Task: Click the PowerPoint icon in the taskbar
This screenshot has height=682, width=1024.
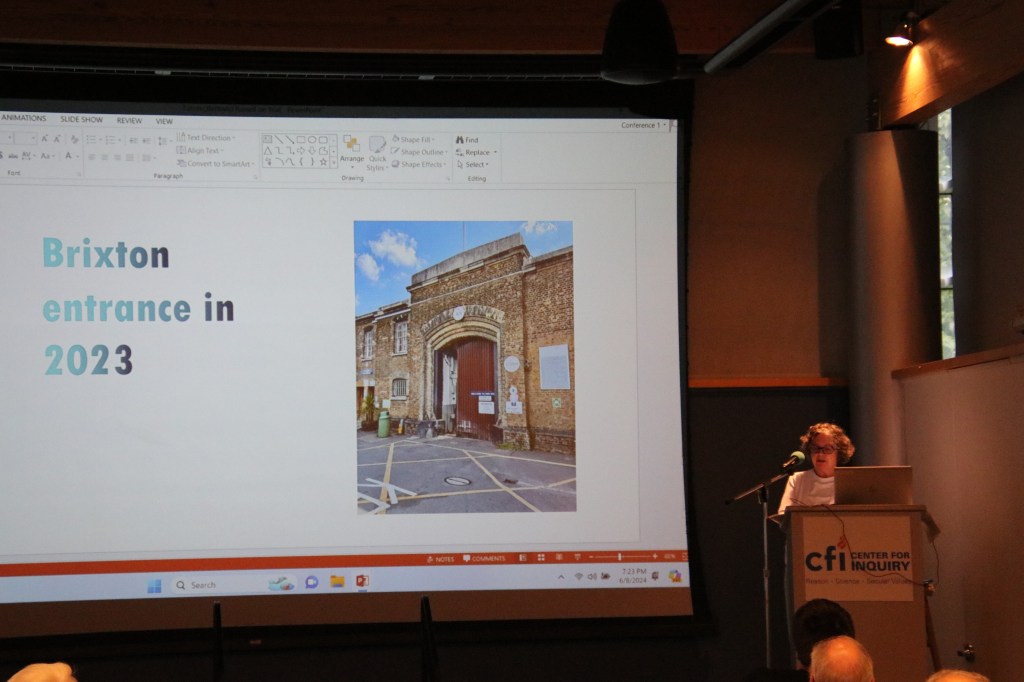Action: [x=362, y=581]
